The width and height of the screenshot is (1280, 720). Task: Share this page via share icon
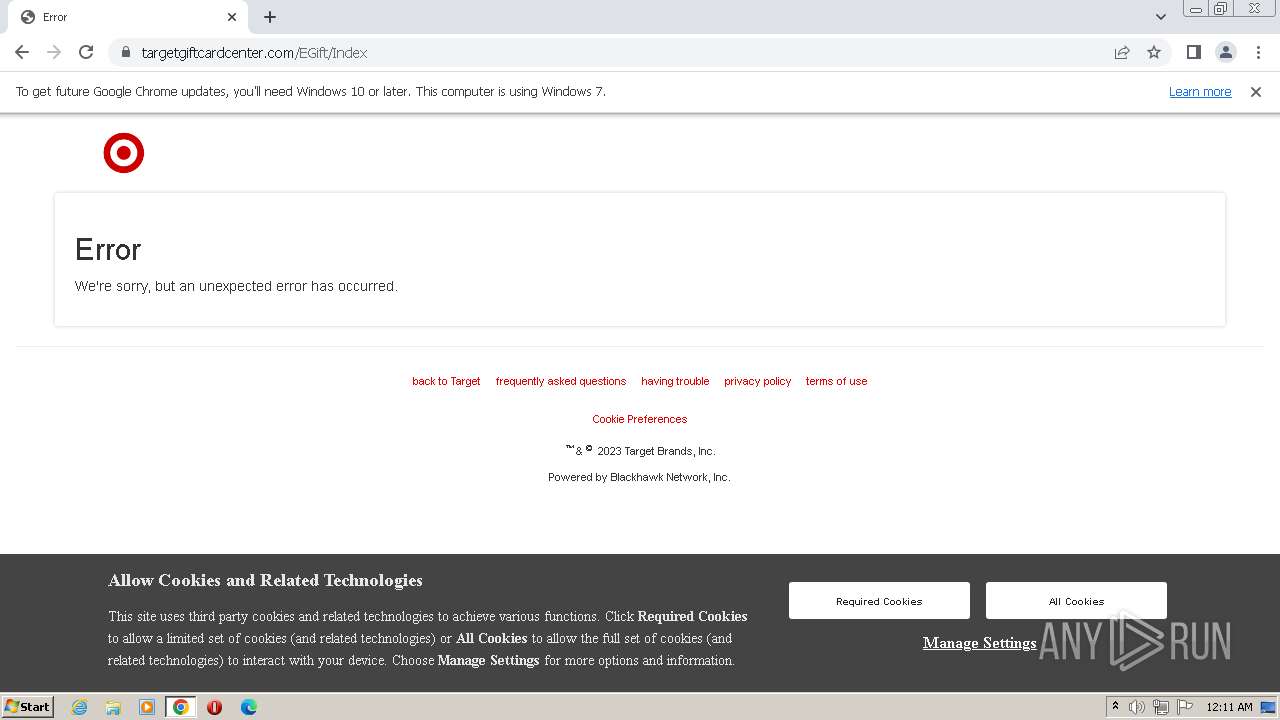pyautogui.click(x=1122, y=52)
